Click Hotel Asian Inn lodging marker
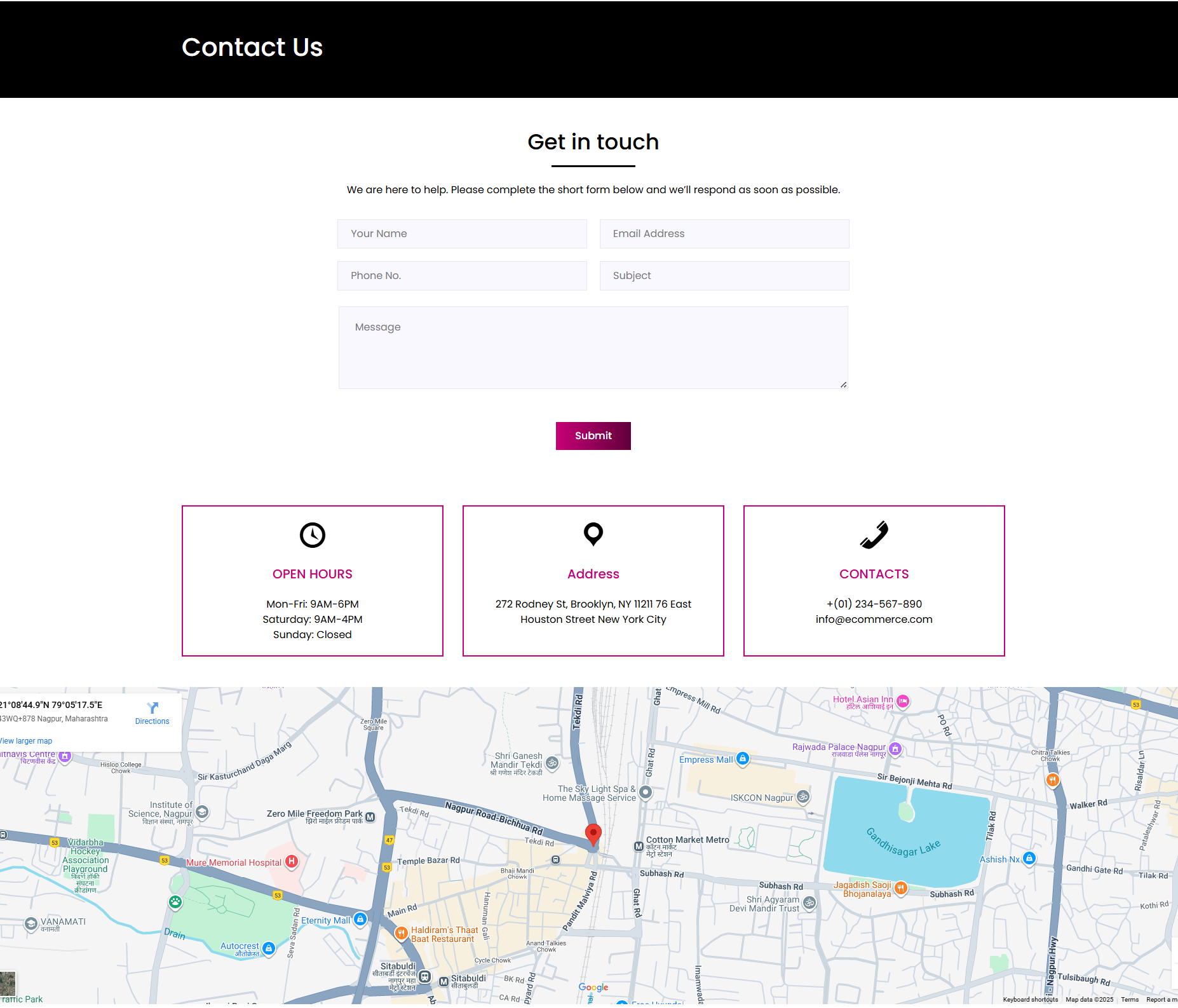This screenshot has width=1178, height=1008. [903, 702]
